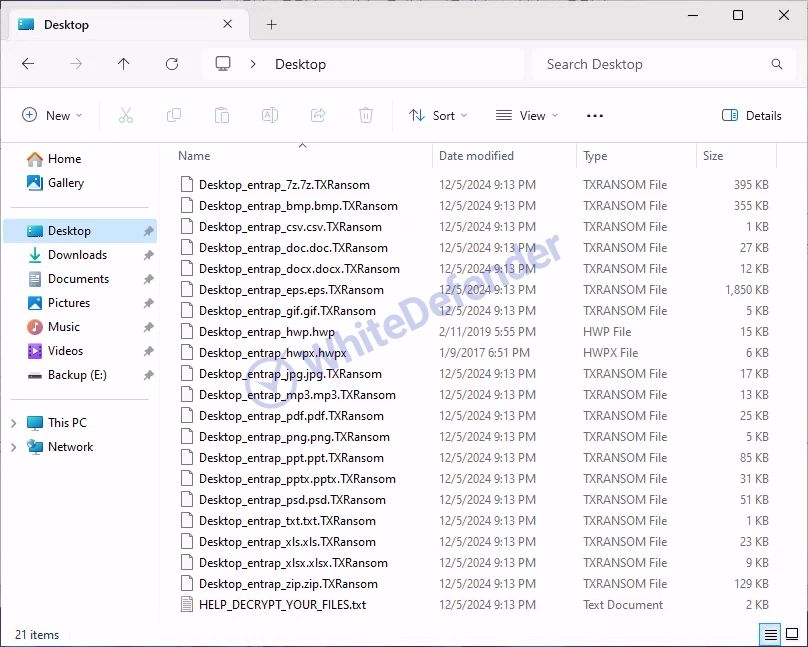Viewport: 808px width, 647px height.
Task: Select file Desktop_entrap_bmp.bmp.TXRansom
Action: tap(298, 206)
